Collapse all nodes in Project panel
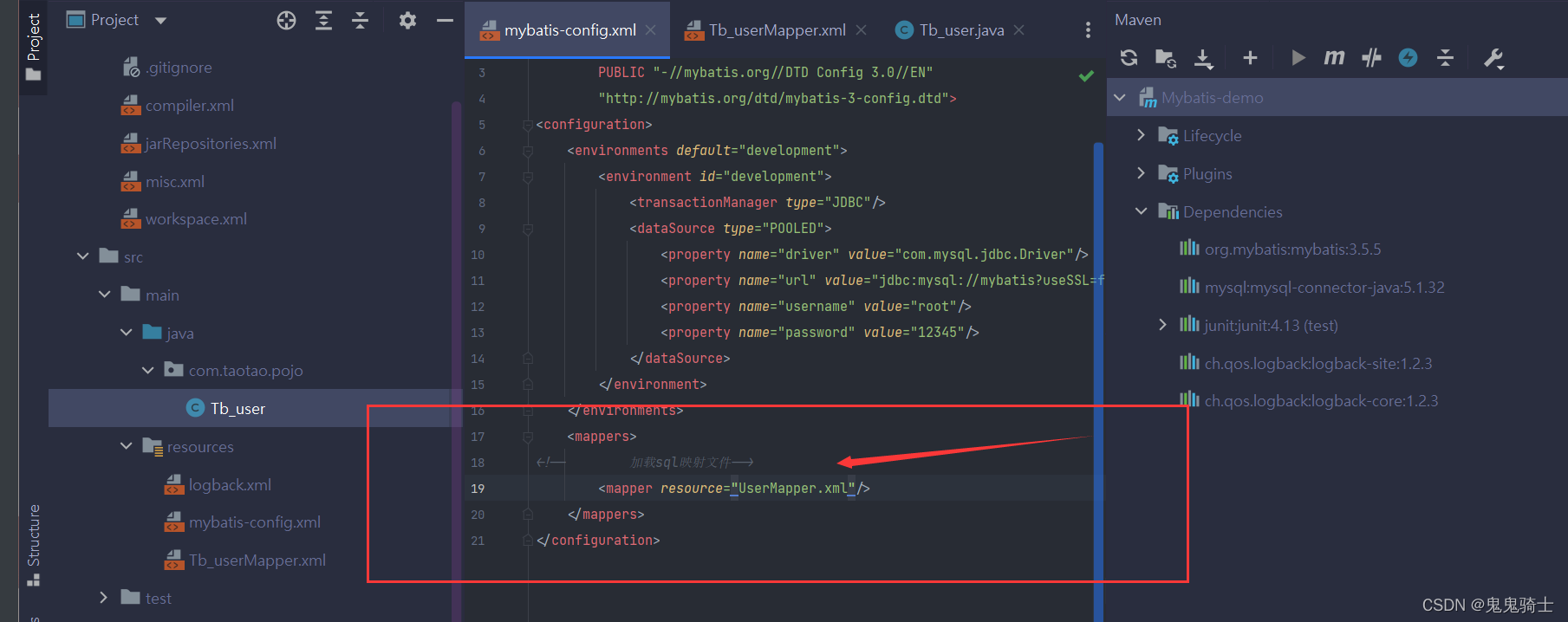Viewport: 1568px width, 622px height. tap(361, 21)
